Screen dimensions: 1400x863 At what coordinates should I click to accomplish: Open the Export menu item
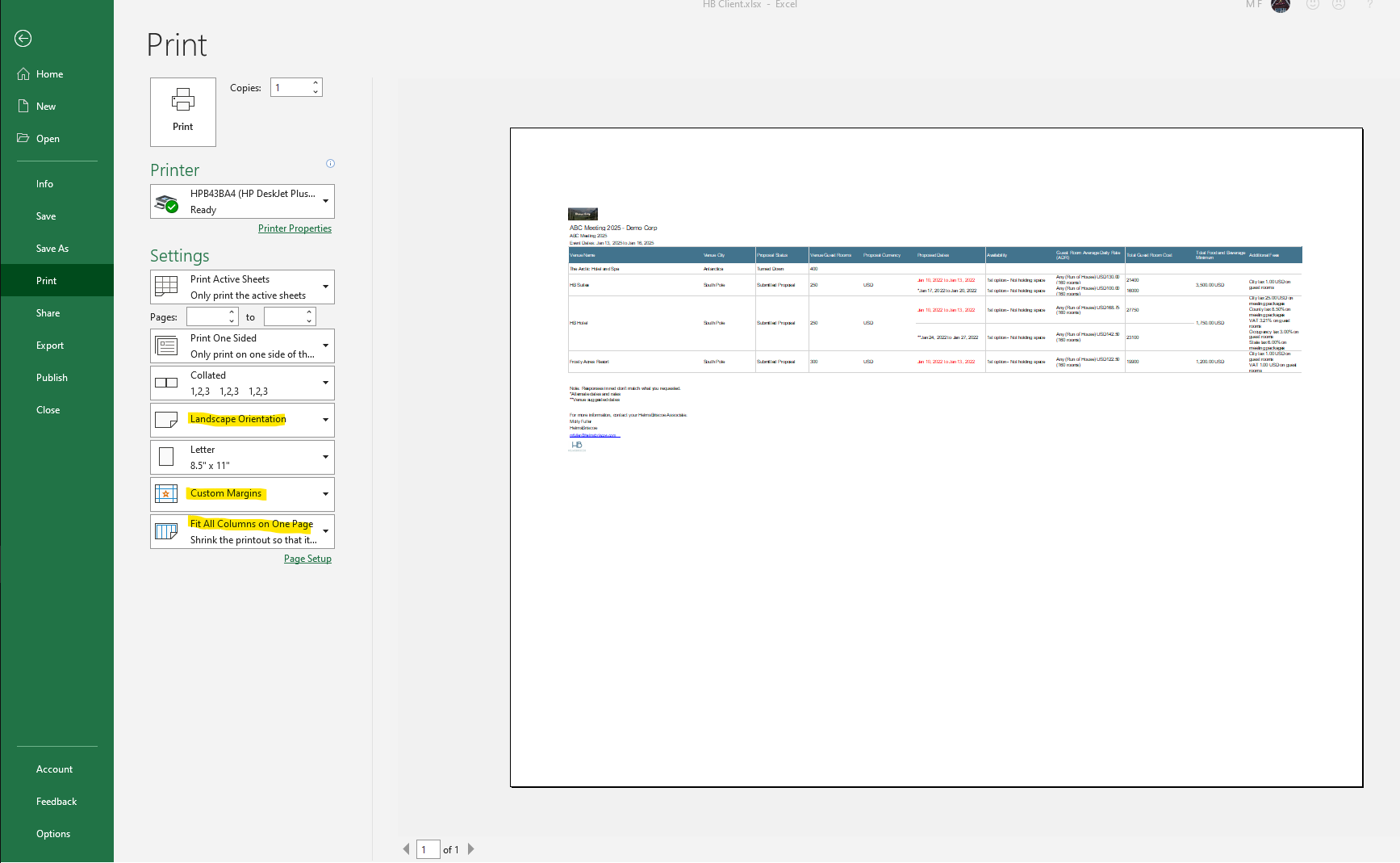pyautogui.click(x=50, y=346)
